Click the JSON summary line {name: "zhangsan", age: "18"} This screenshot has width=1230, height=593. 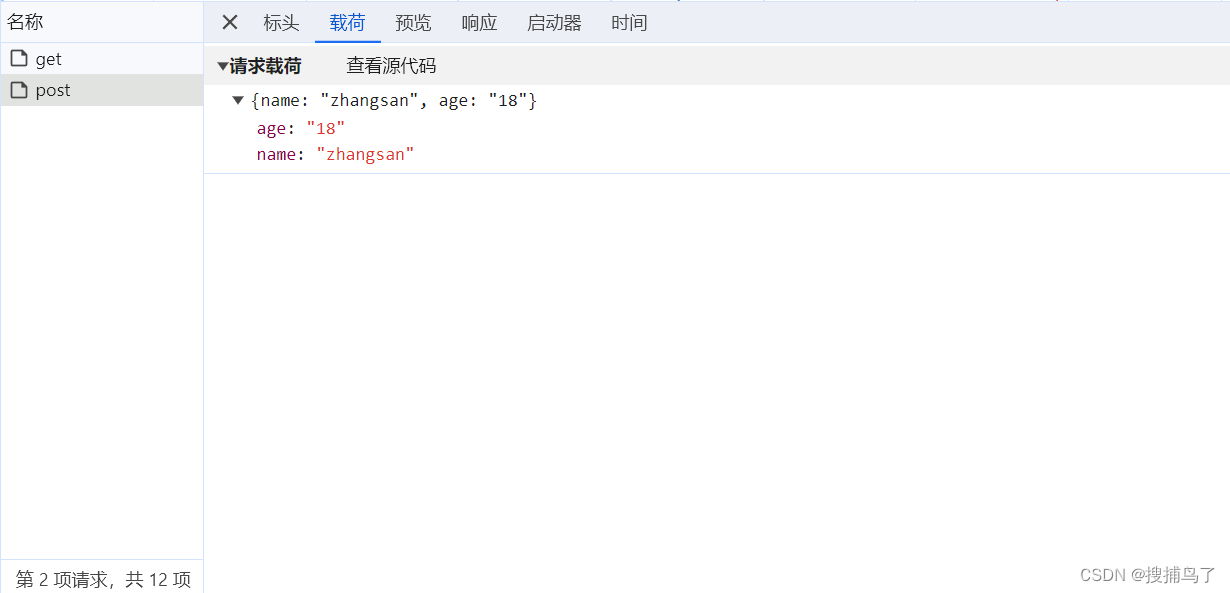pyautogui.click(x=394, y=100)
